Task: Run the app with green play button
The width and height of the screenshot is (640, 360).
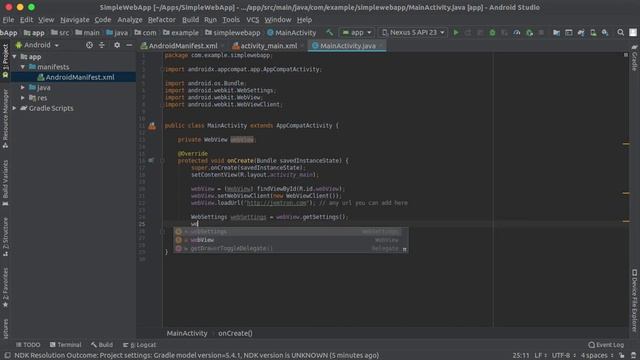Action: tap(456, 32)
